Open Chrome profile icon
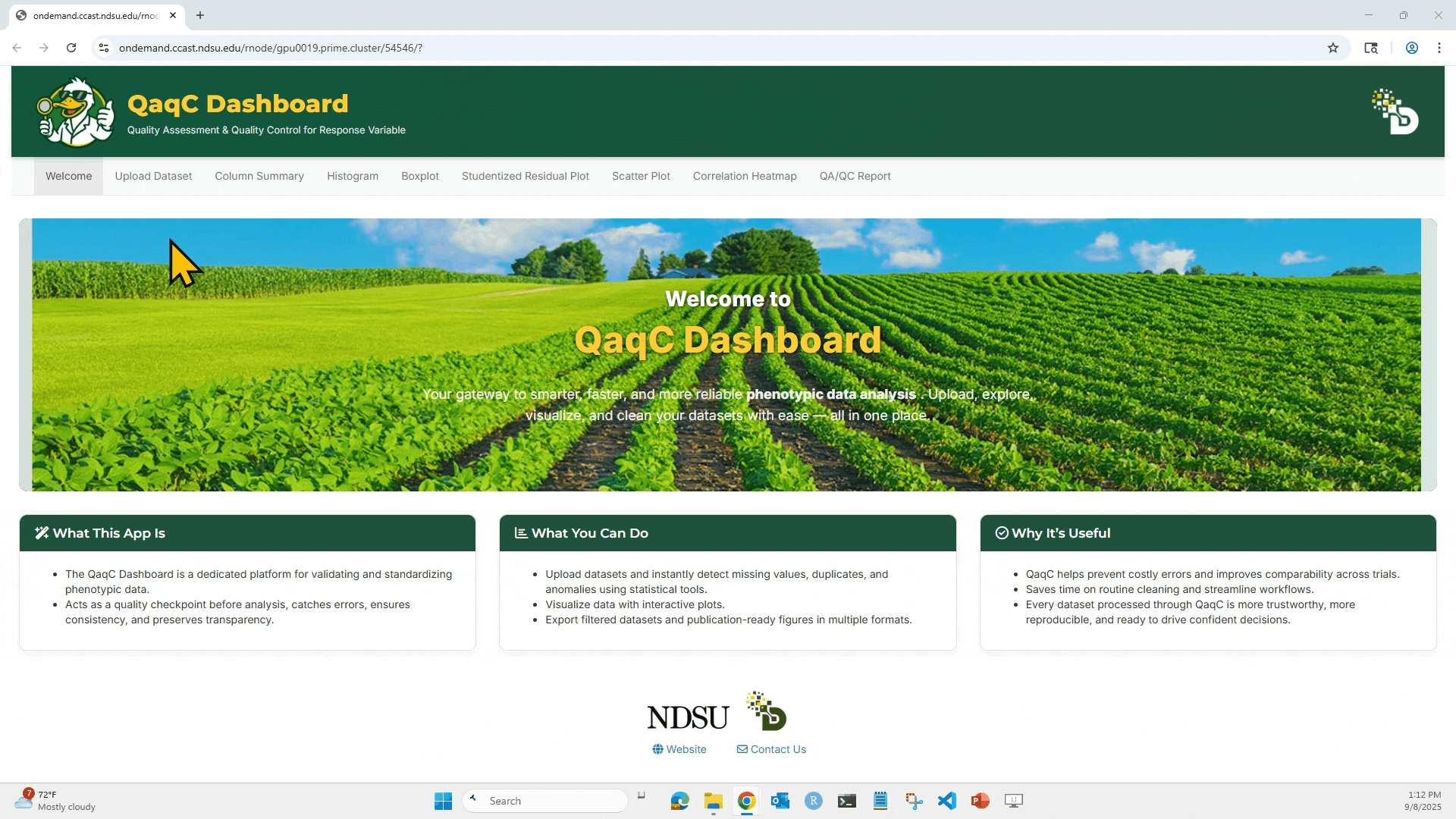The height and width of the screenshot is (819, 1456). coord(1411,48)
